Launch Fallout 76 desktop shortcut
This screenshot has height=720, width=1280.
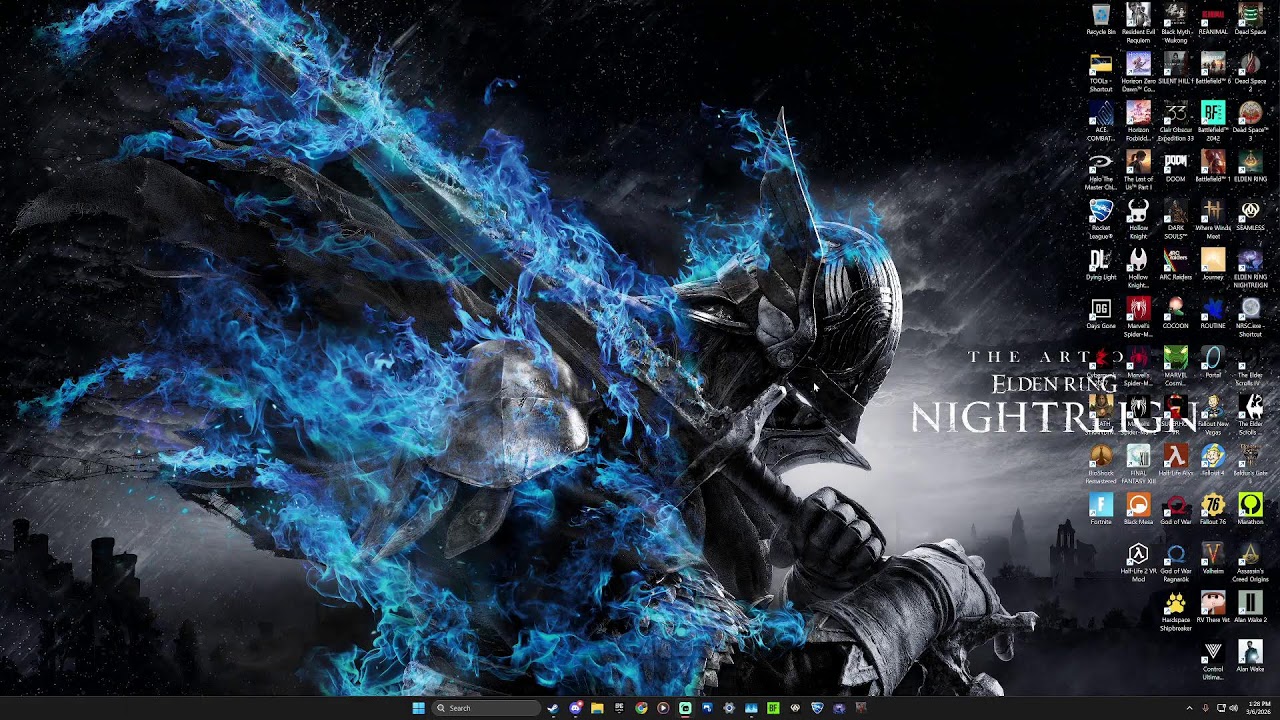pyautogui.click(x=1213, y=509)
